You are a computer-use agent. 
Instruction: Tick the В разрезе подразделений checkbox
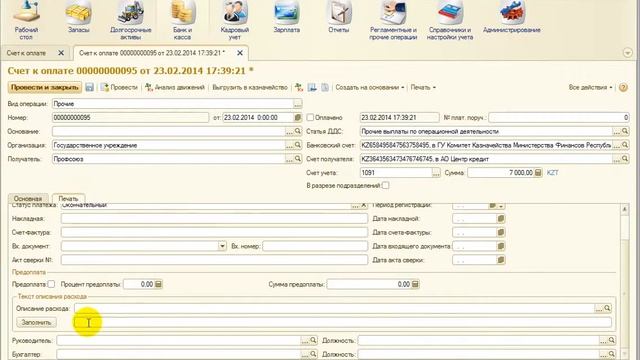tap(385, 185)
